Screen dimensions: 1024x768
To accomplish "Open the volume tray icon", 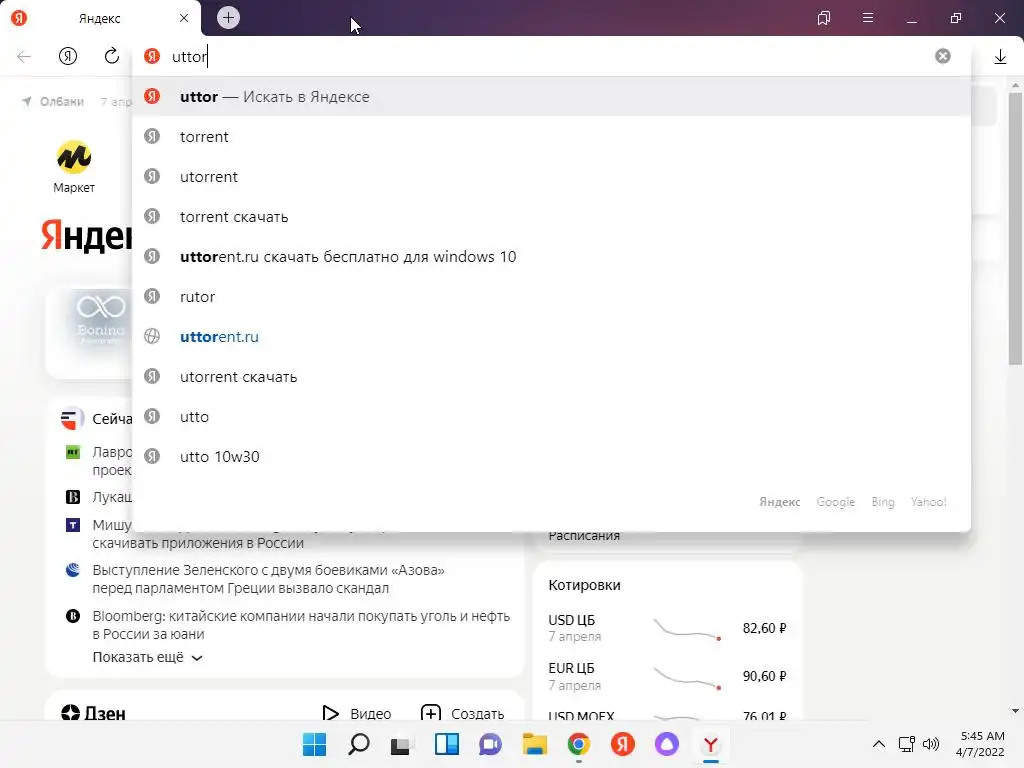I will (x=931, y=744).
